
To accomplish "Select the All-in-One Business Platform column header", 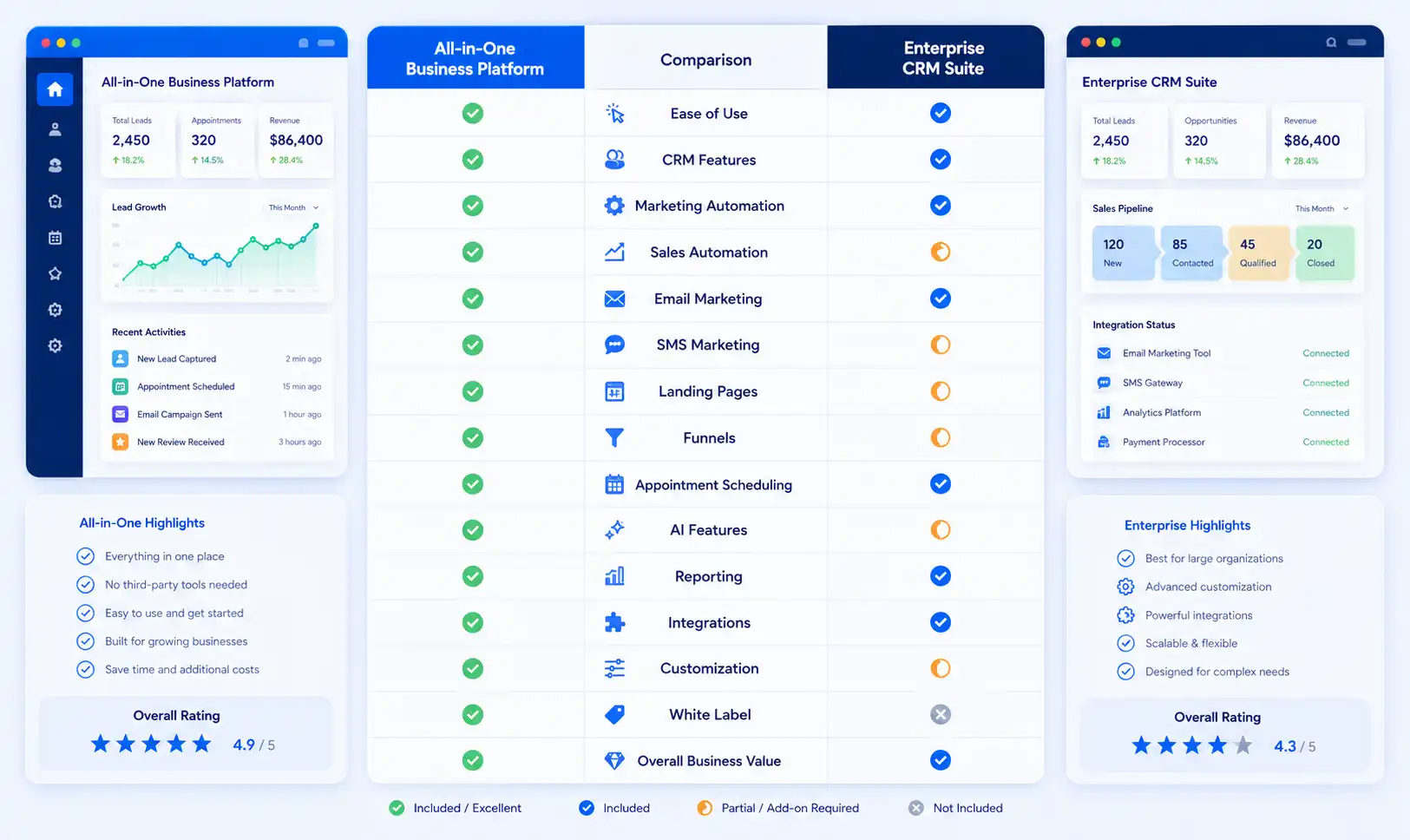I will tap(475, 58).
